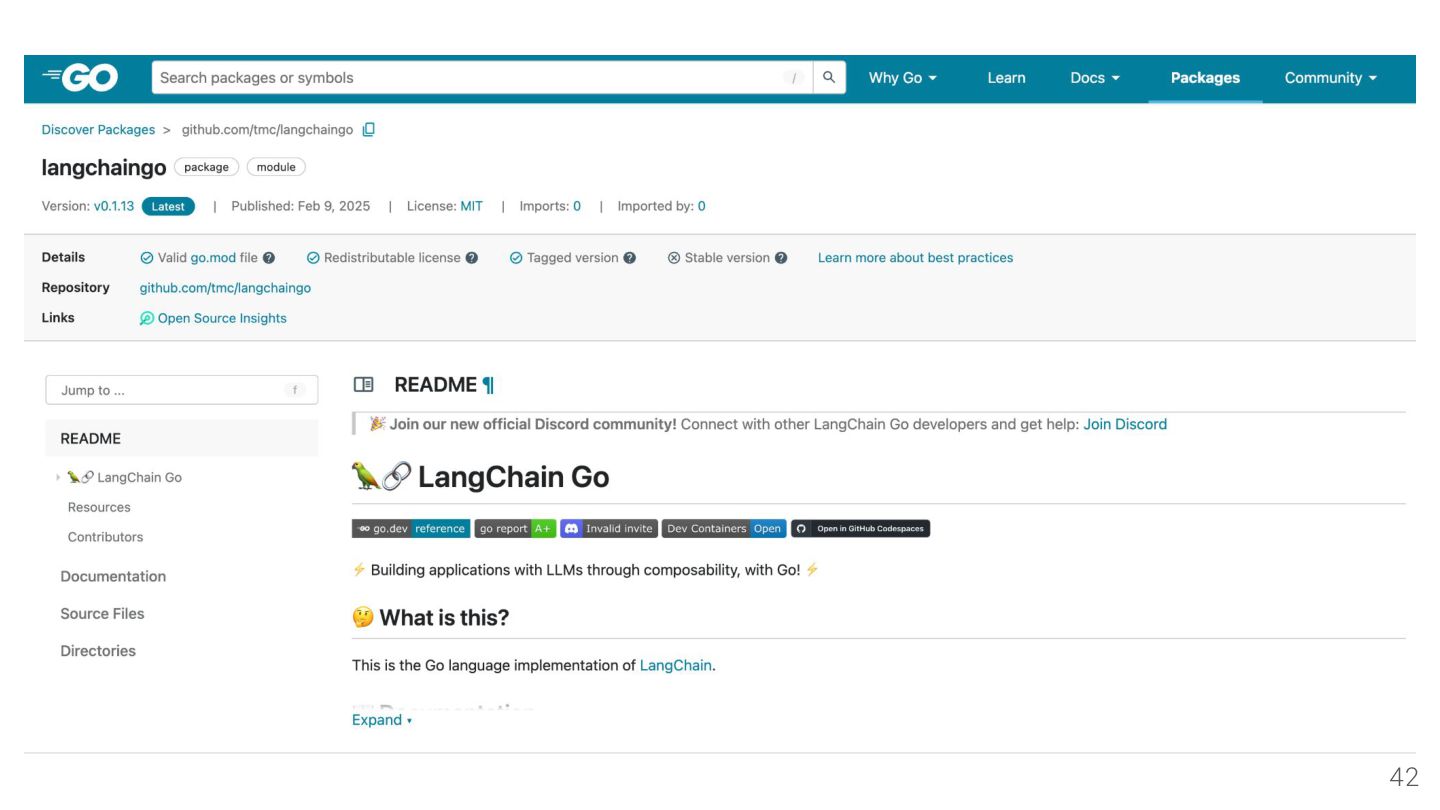Go to the Learn menu item
1440x810 pixels.
click(x=1006, y=78)
